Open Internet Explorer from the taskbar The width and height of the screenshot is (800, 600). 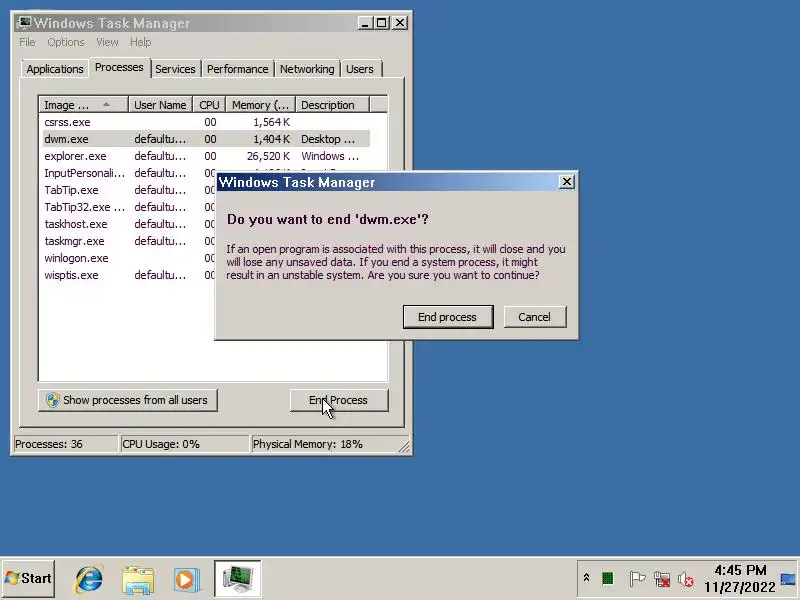tap(89, 579)
